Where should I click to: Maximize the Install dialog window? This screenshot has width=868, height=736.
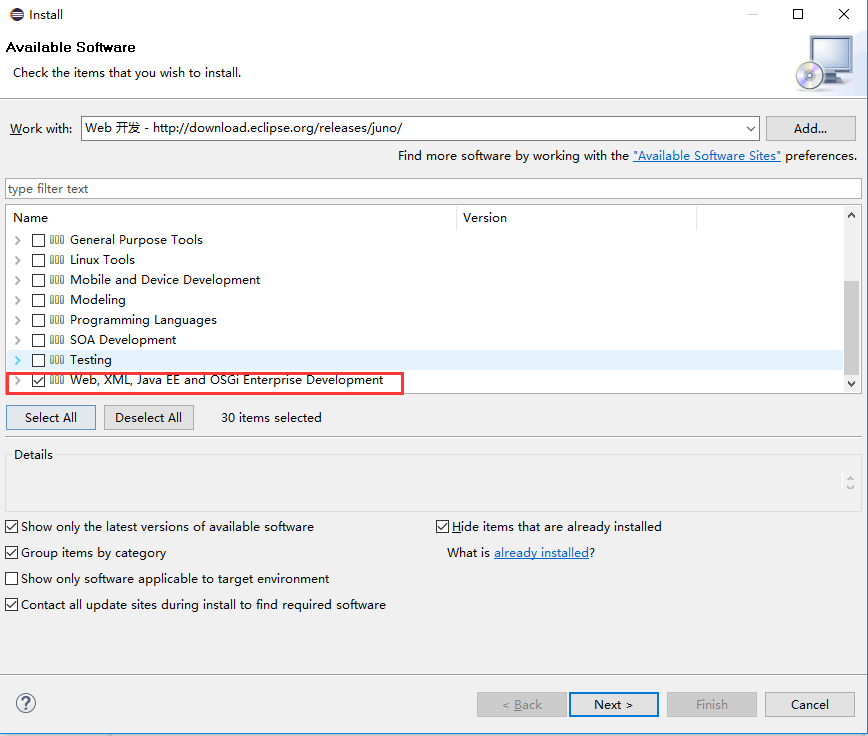798,14
